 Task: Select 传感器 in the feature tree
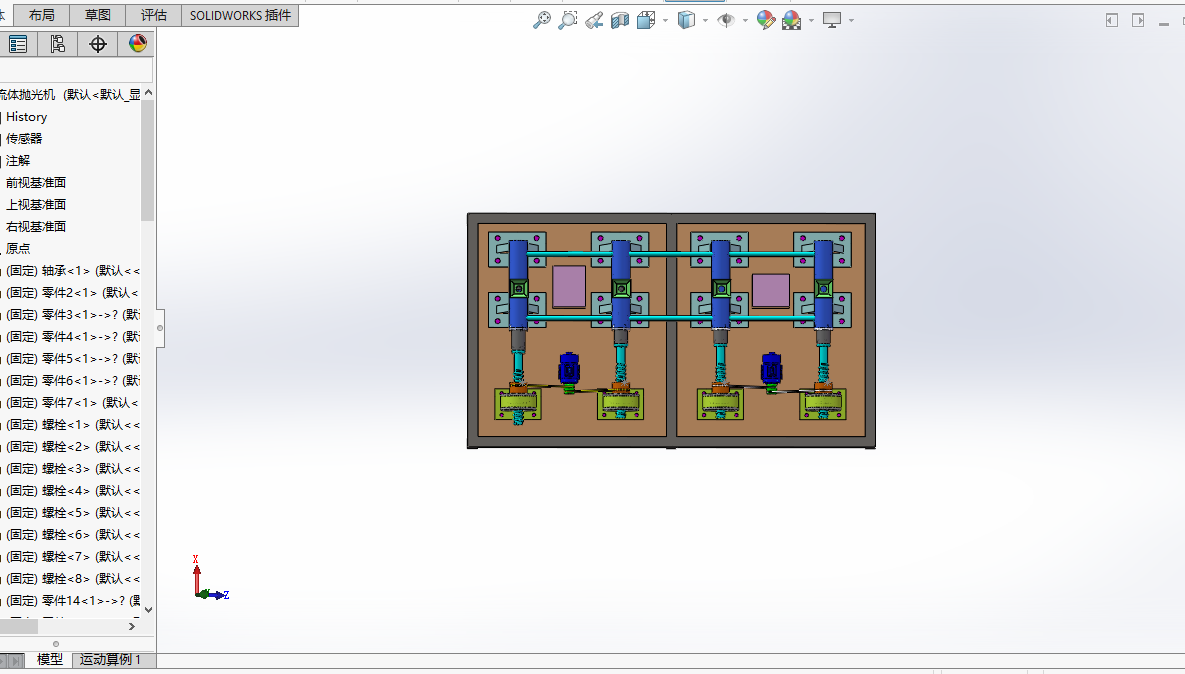24,139
